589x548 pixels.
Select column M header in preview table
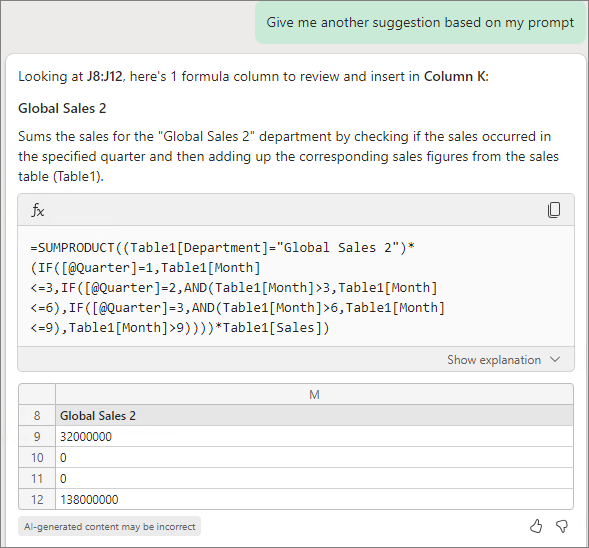click(x=314, y=394)
